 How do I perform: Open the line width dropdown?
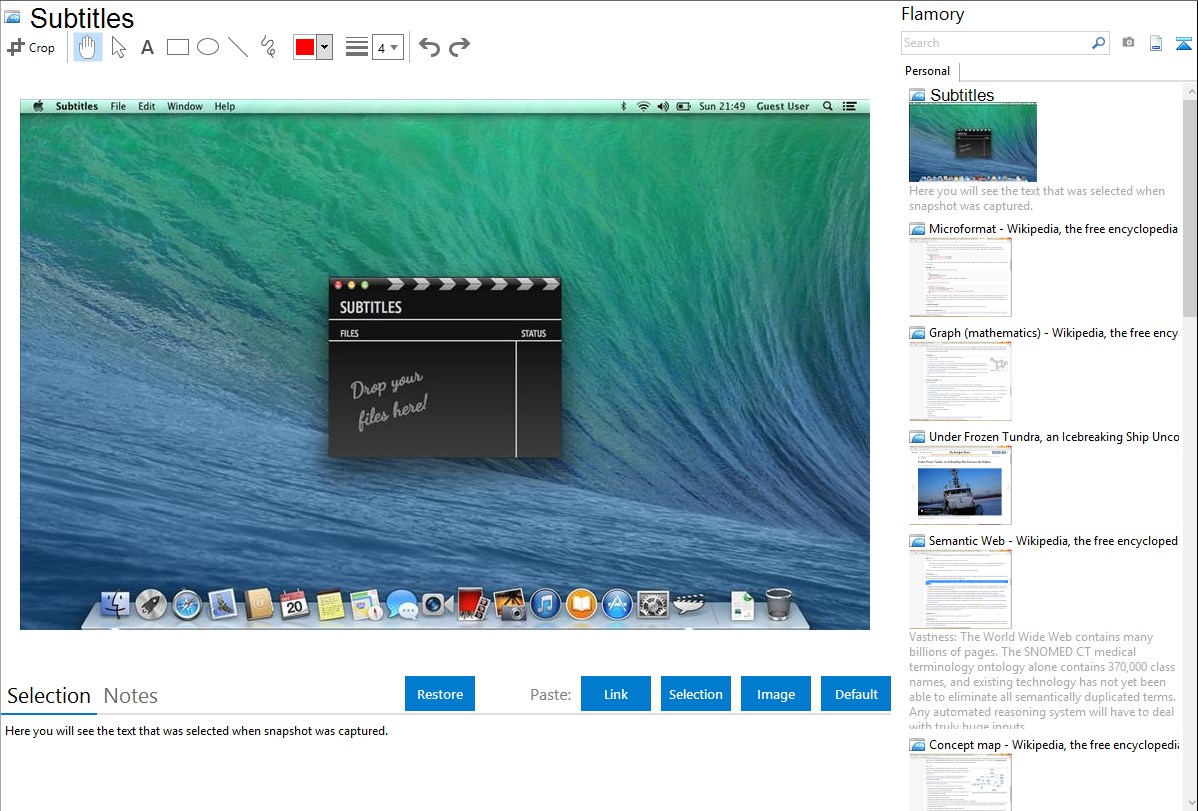point(387,47)
